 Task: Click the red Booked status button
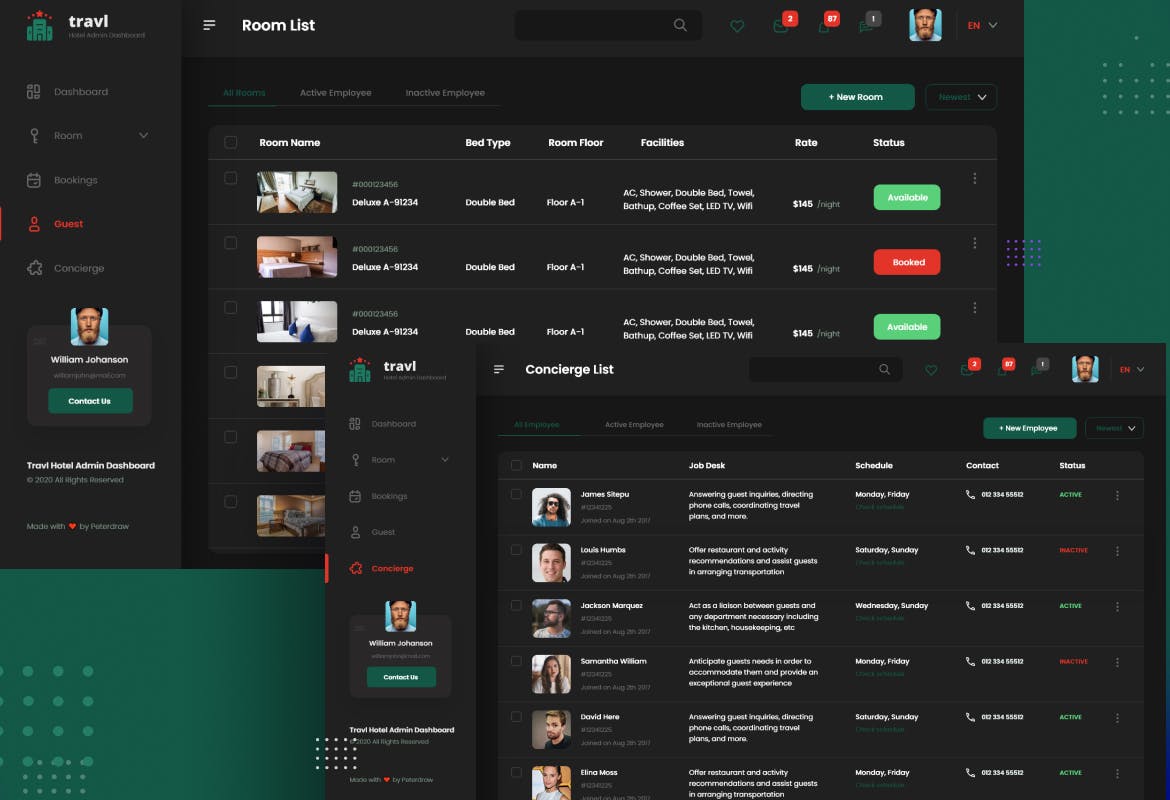(907, 262)
